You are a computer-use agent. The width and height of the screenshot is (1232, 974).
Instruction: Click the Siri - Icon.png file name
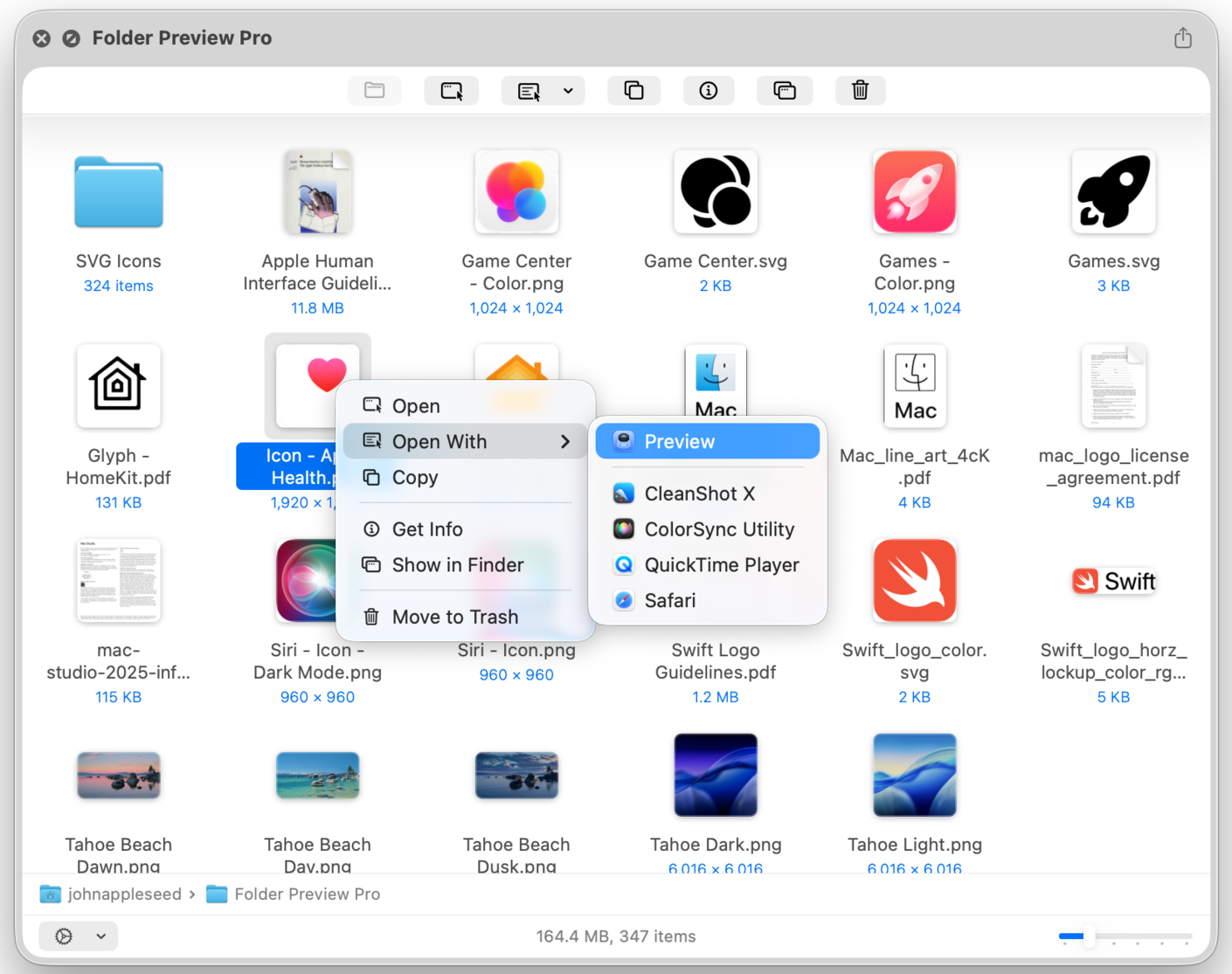pyautogui.click(x=516, y=650)
